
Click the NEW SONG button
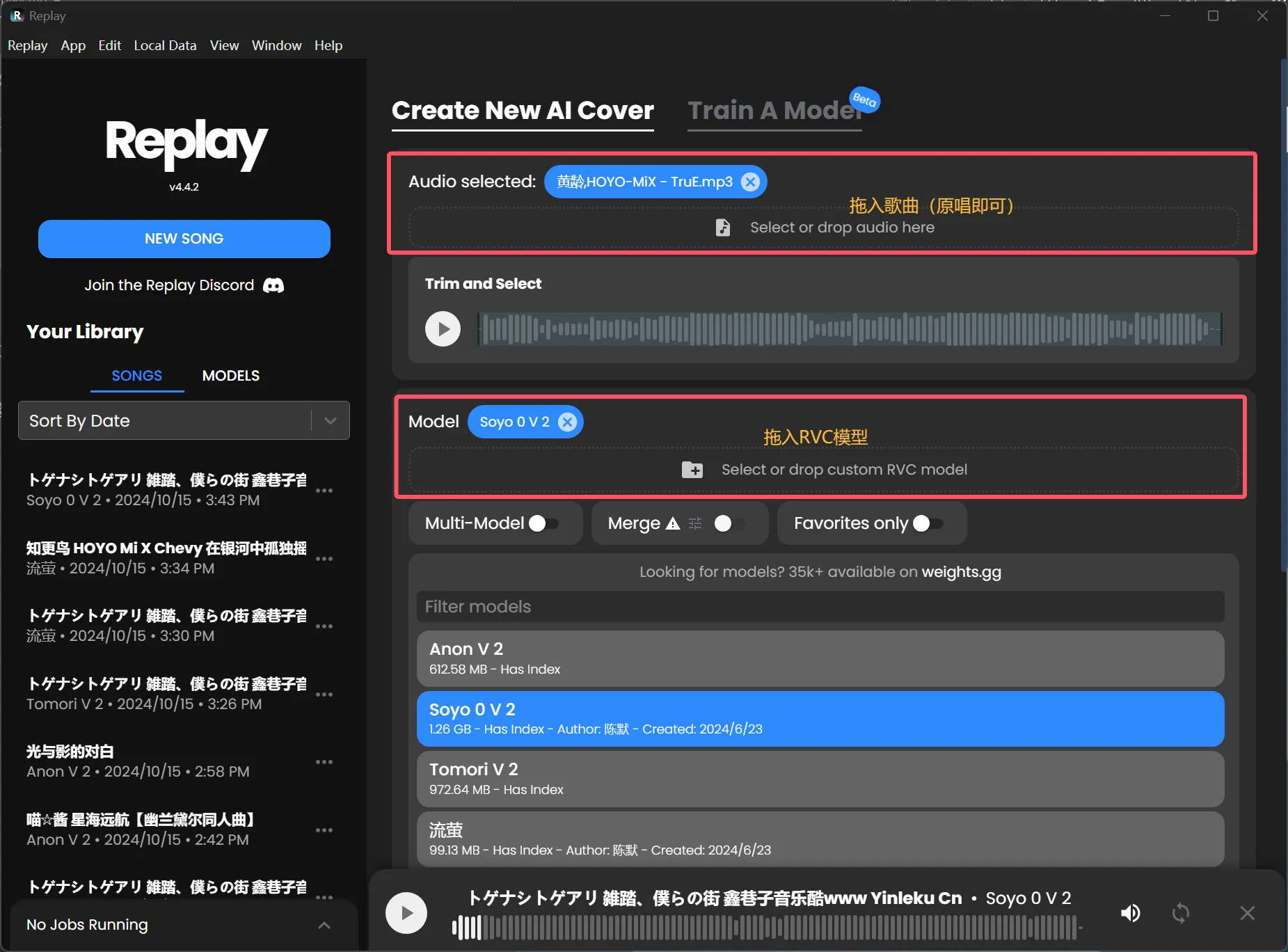coord(184,239)
